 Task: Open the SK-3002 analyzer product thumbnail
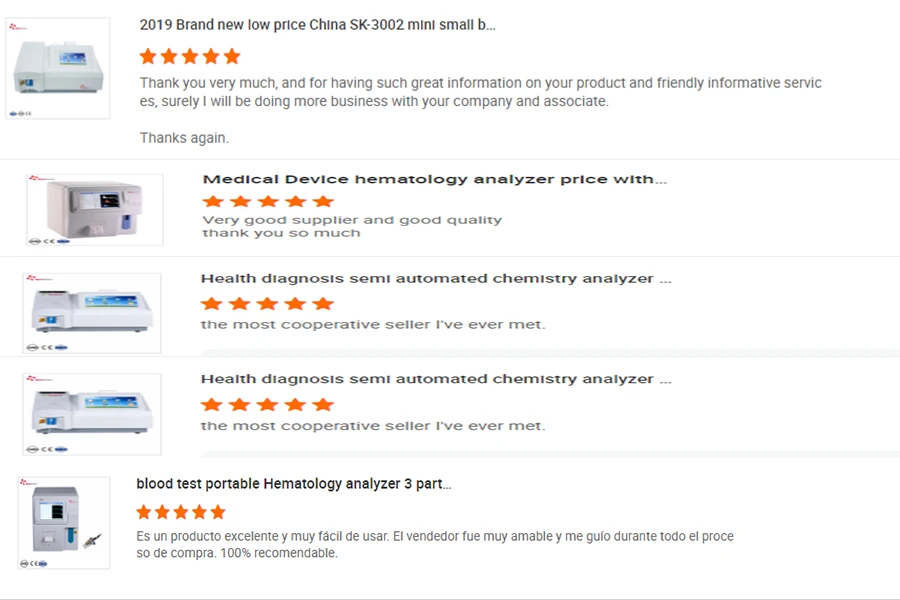pyautogui.click(x=59, y=68)
